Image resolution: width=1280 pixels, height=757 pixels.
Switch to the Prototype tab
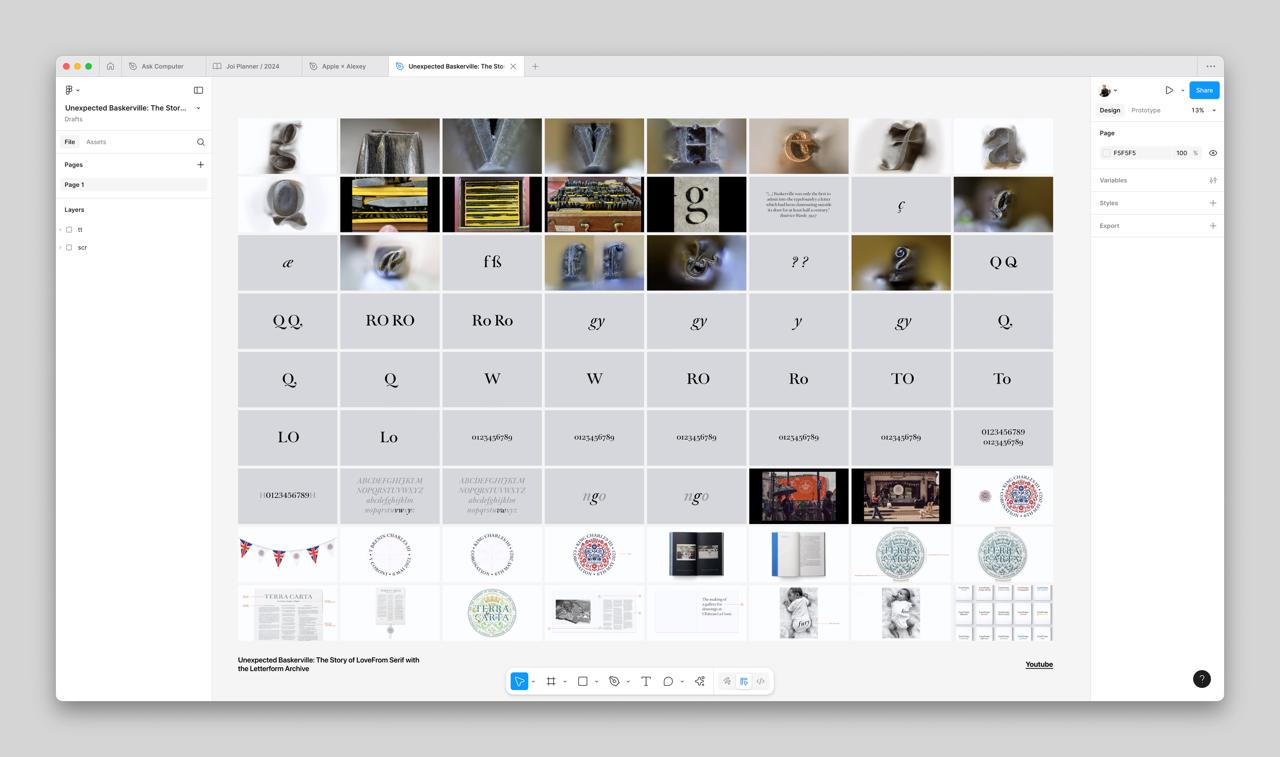pos(1145,110)
